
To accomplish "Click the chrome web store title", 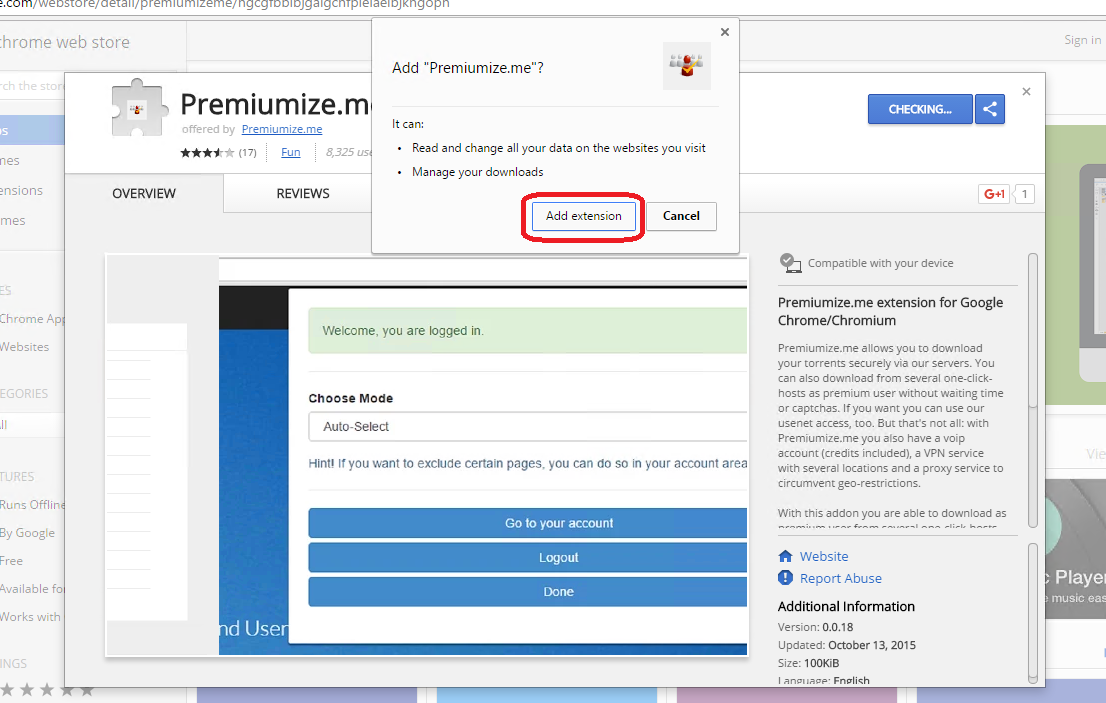I will coord(65,42).
